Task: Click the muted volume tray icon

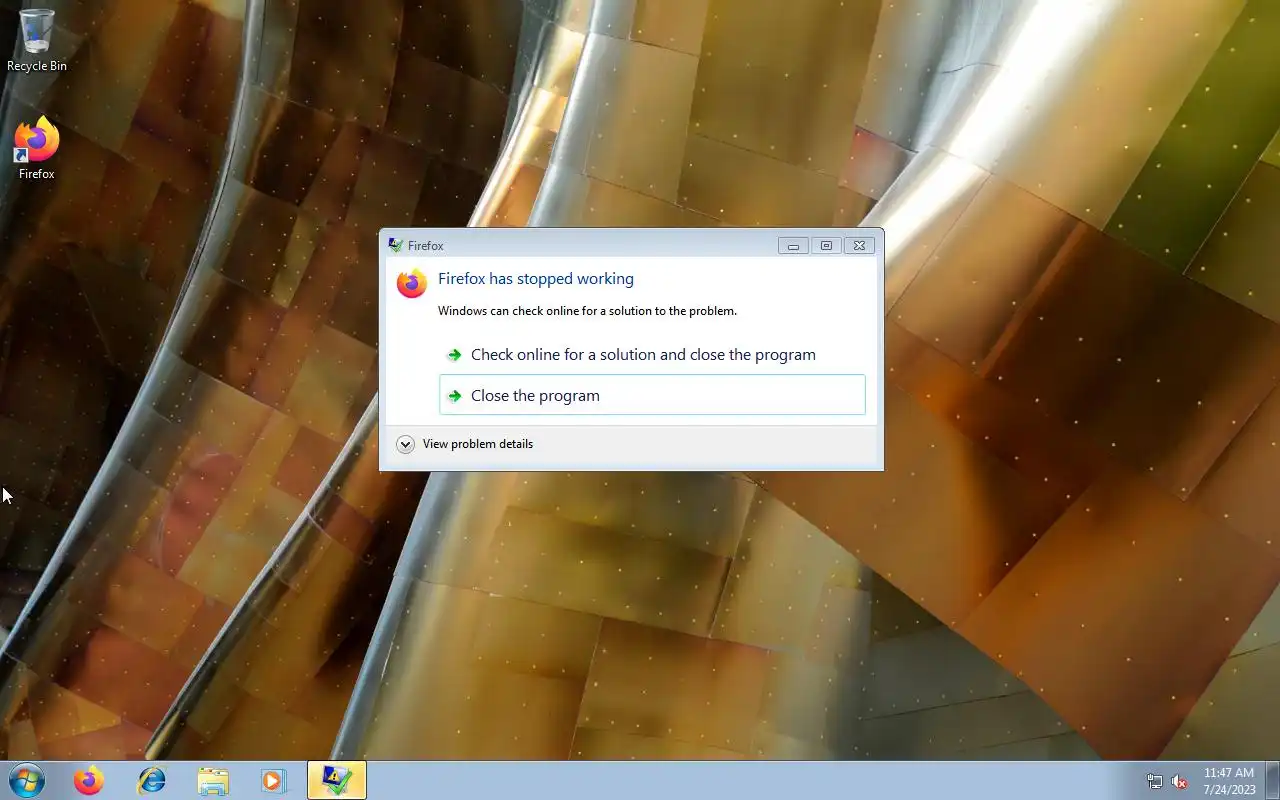Action: coord(1179,781)
